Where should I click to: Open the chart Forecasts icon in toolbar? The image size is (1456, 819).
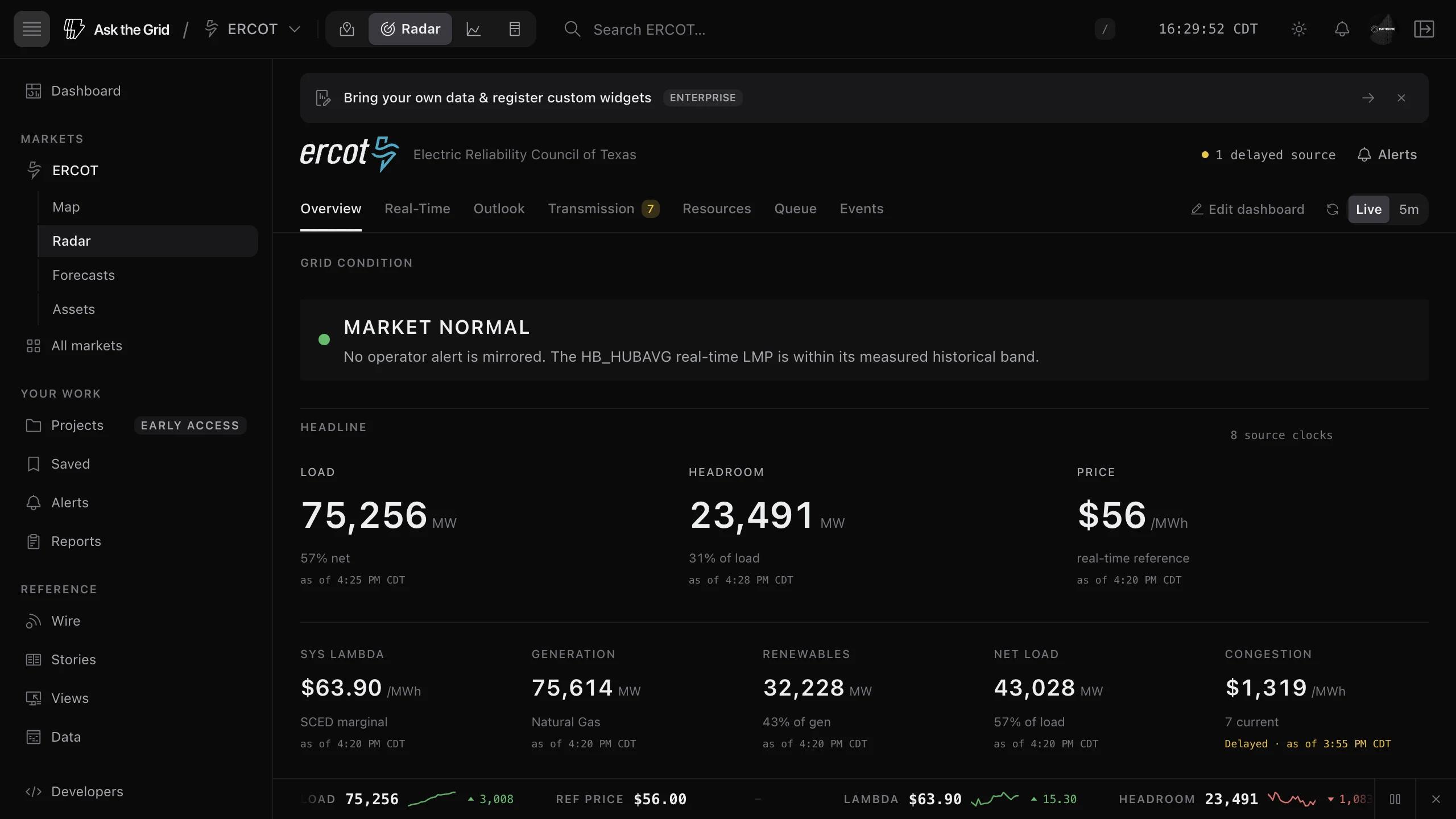473,29
